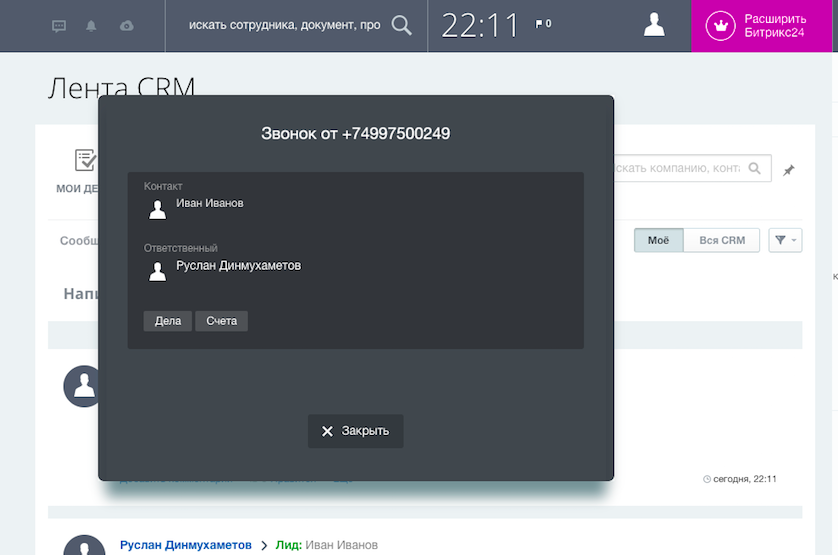Open the cloud download icon
The height and width of the screenshot is (555, 838).
click(x=126, y=26)
